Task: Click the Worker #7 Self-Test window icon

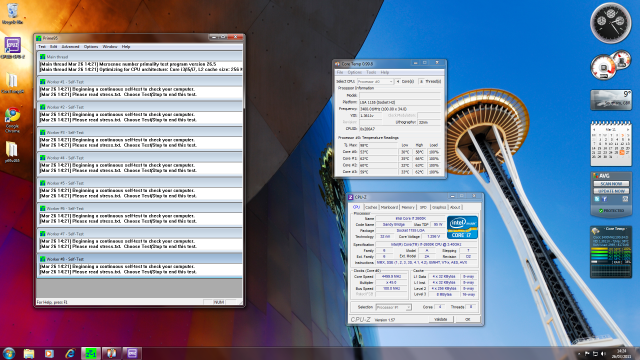Action: (x=42, y=233)
